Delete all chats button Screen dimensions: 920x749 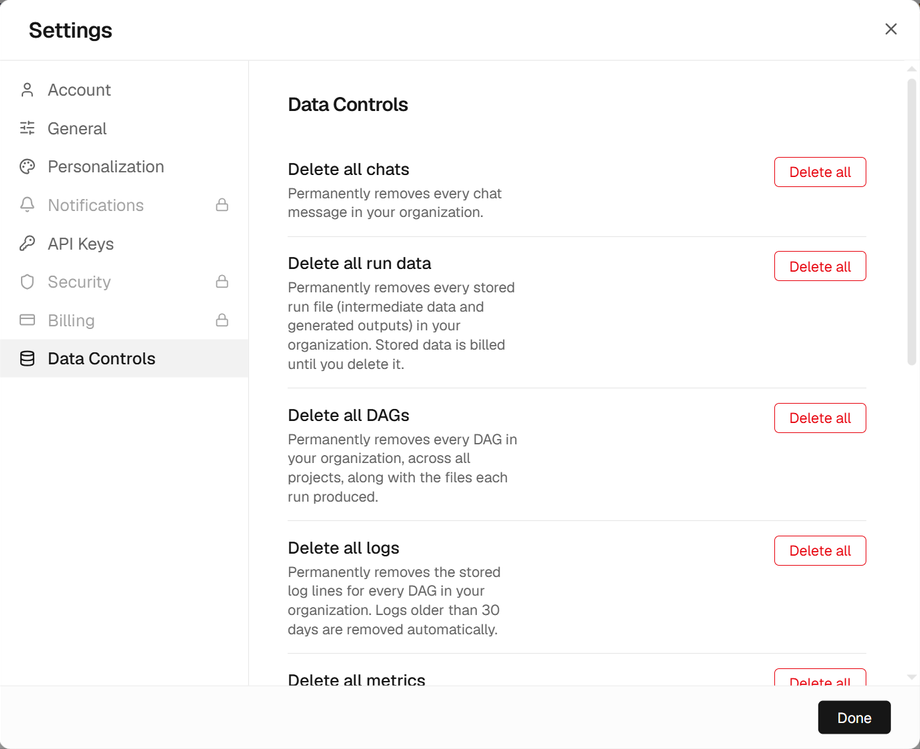pos(820,172)
